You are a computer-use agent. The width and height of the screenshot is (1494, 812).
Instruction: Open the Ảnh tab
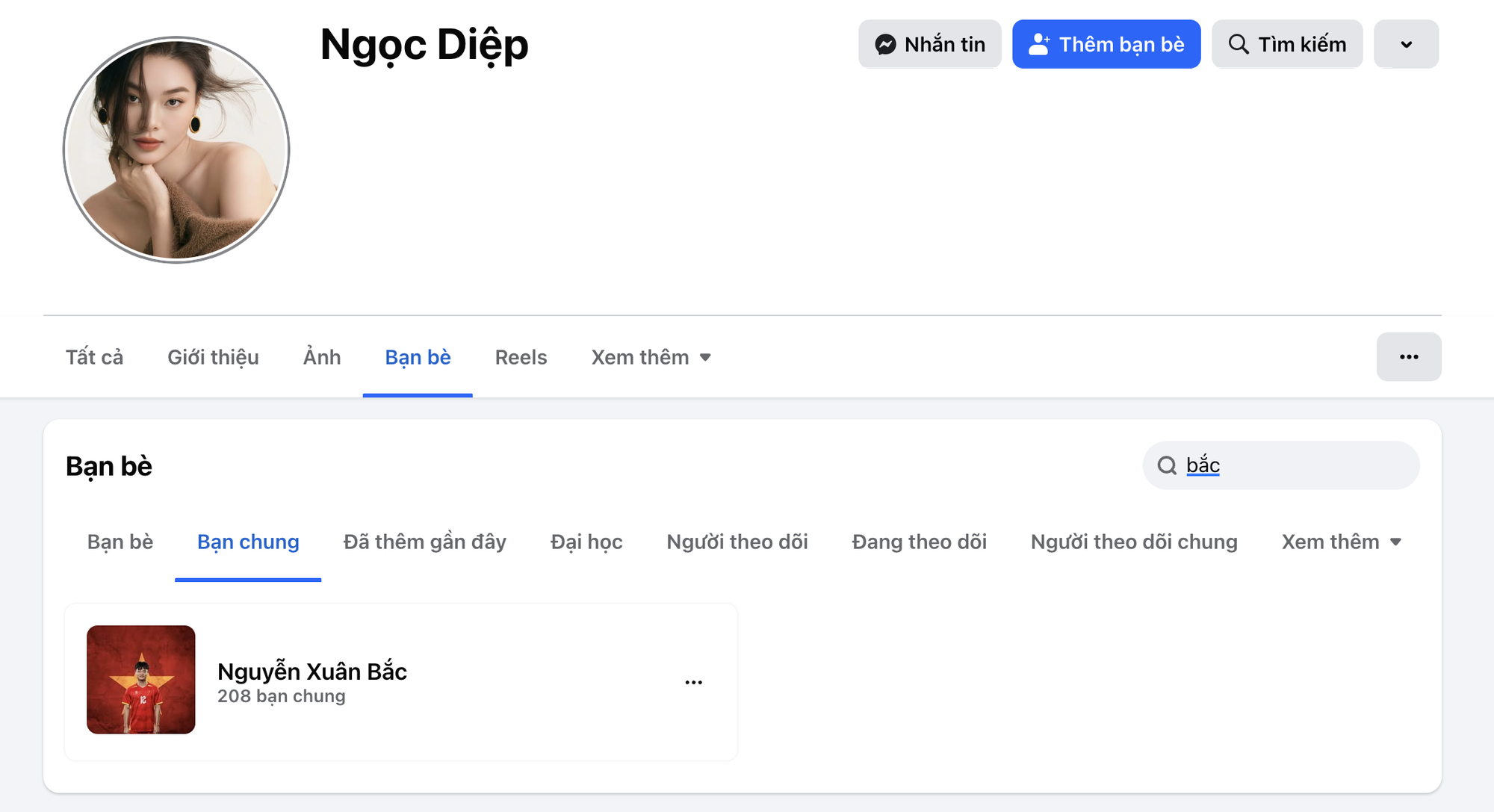tap(322, 358)
